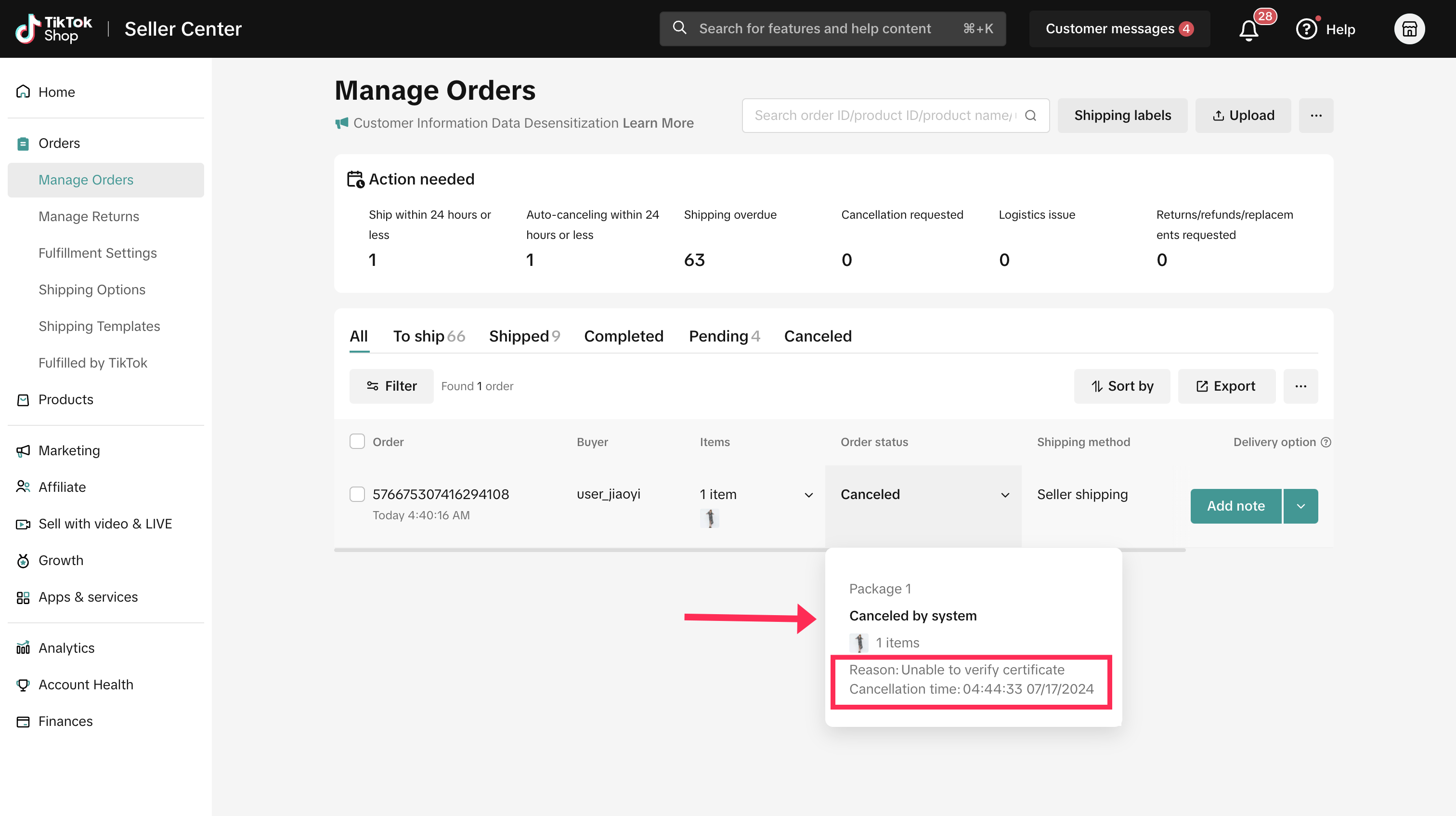Expand the 1 item chevron

[809, 495]
